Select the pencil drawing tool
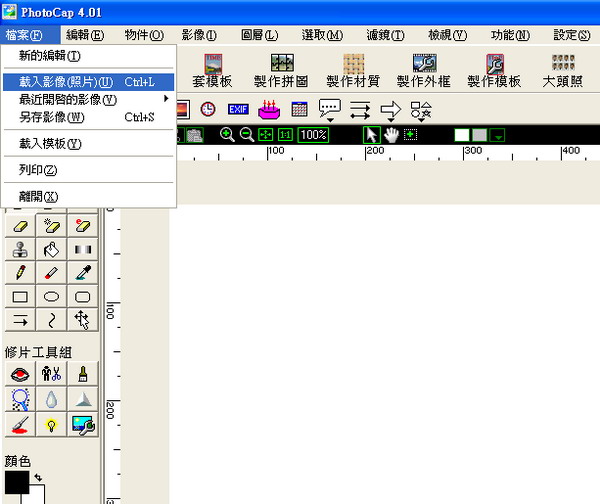The height and width of the screenshot is (504, 600). [19, 272]
